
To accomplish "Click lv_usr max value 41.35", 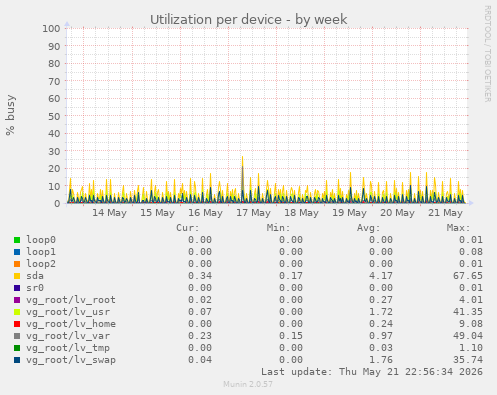I will [x=468, y=312].
